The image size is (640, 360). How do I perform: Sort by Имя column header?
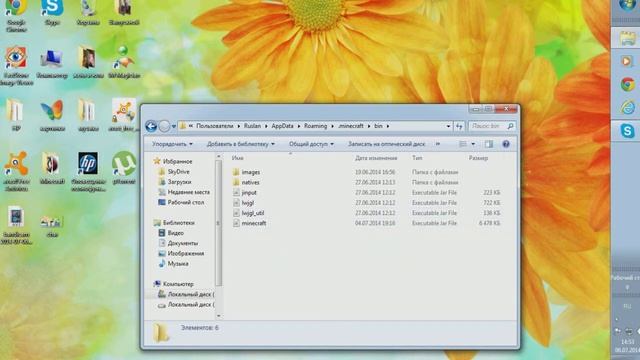coord(238,158)
